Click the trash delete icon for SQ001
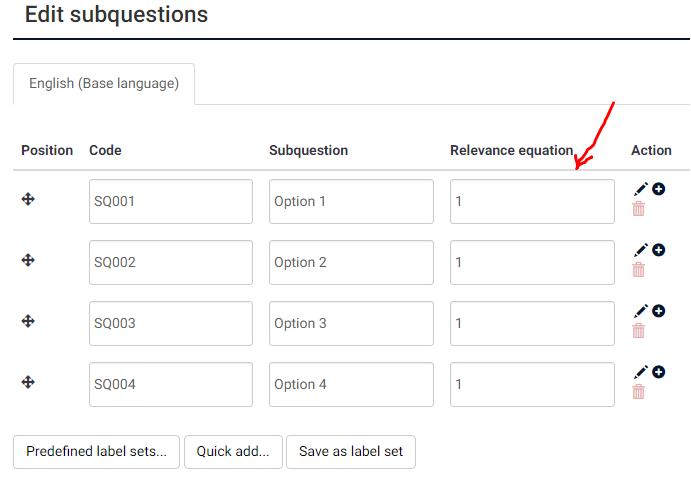 tap(639, 208)
